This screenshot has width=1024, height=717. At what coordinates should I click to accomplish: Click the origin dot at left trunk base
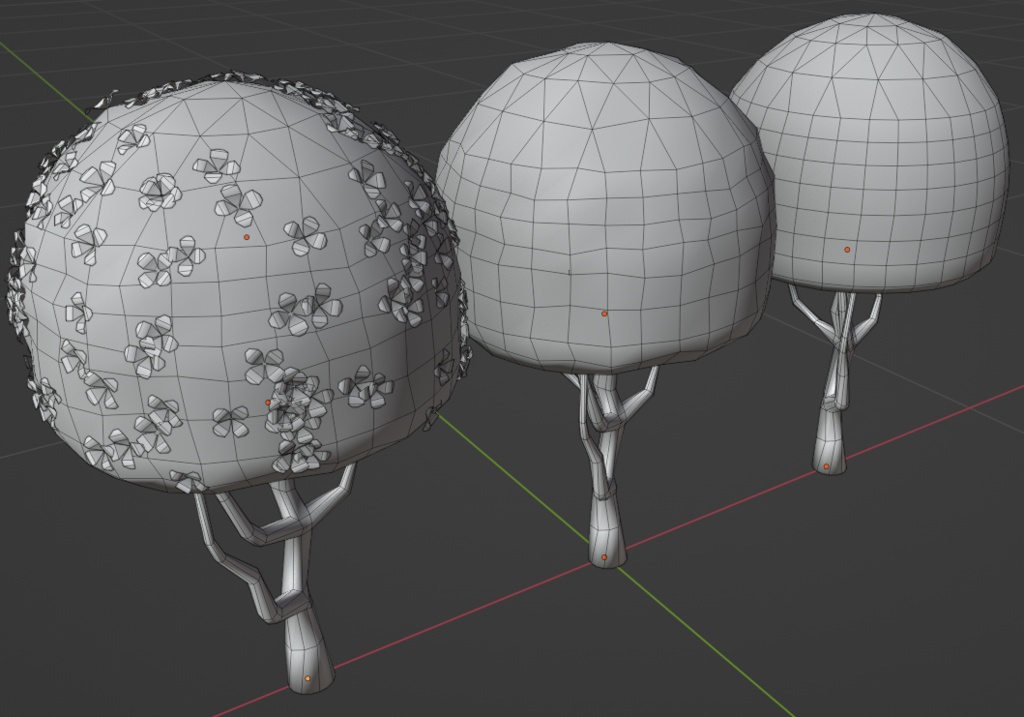click(x=308, y=679)
